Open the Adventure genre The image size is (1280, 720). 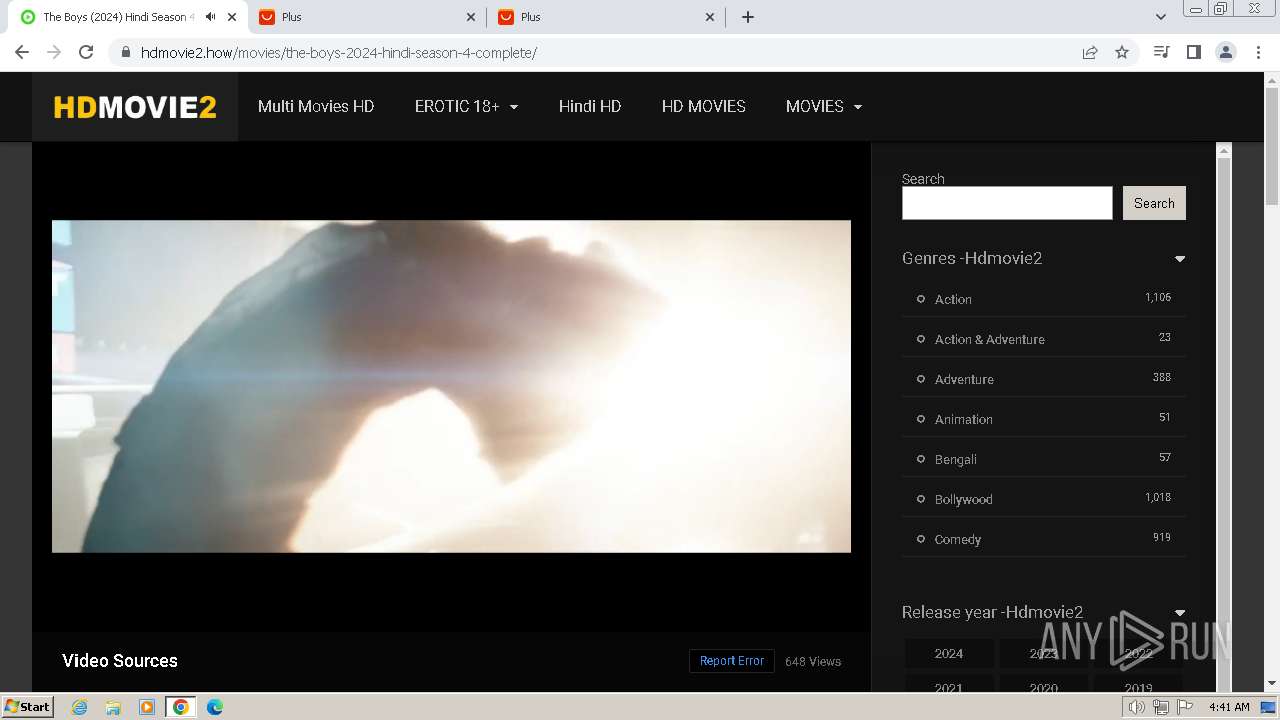(964, 379)
